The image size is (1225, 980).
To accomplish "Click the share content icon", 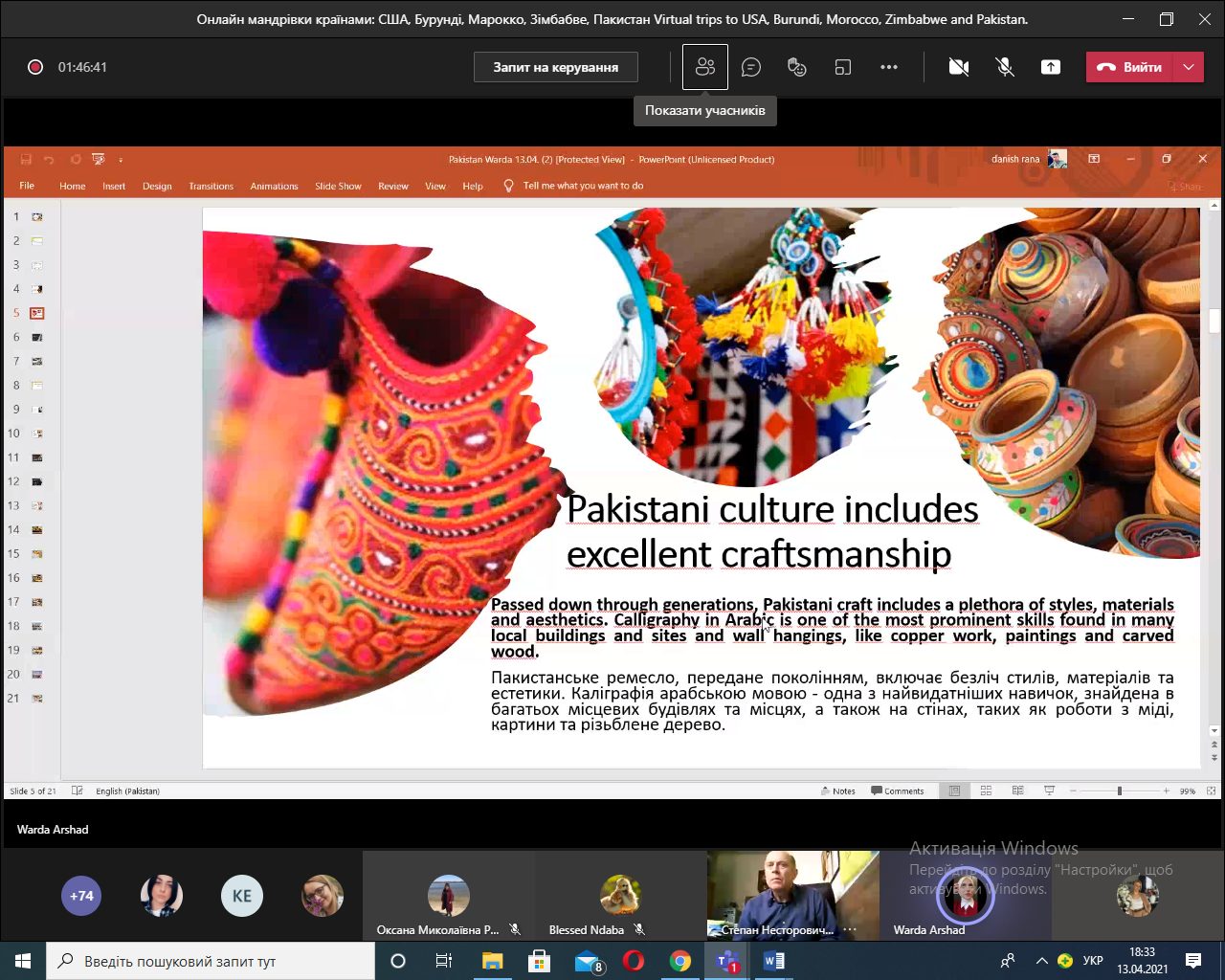I will 1051,67.
